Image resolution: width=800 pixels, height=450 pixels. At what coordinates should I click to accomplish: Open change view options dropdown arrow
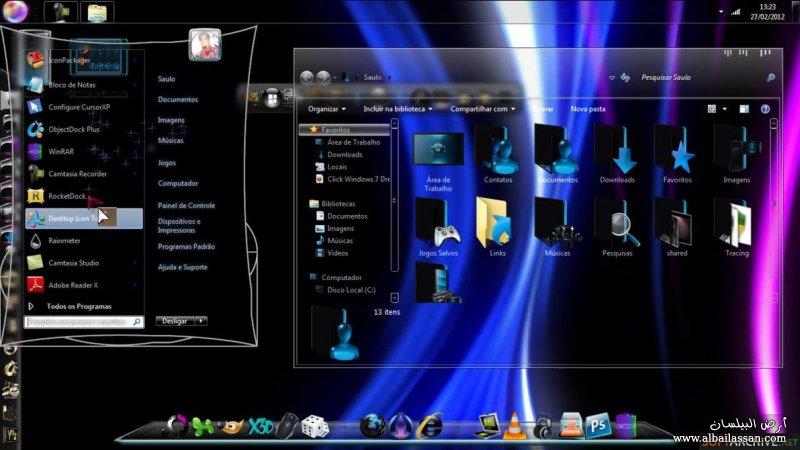[724, 109]
